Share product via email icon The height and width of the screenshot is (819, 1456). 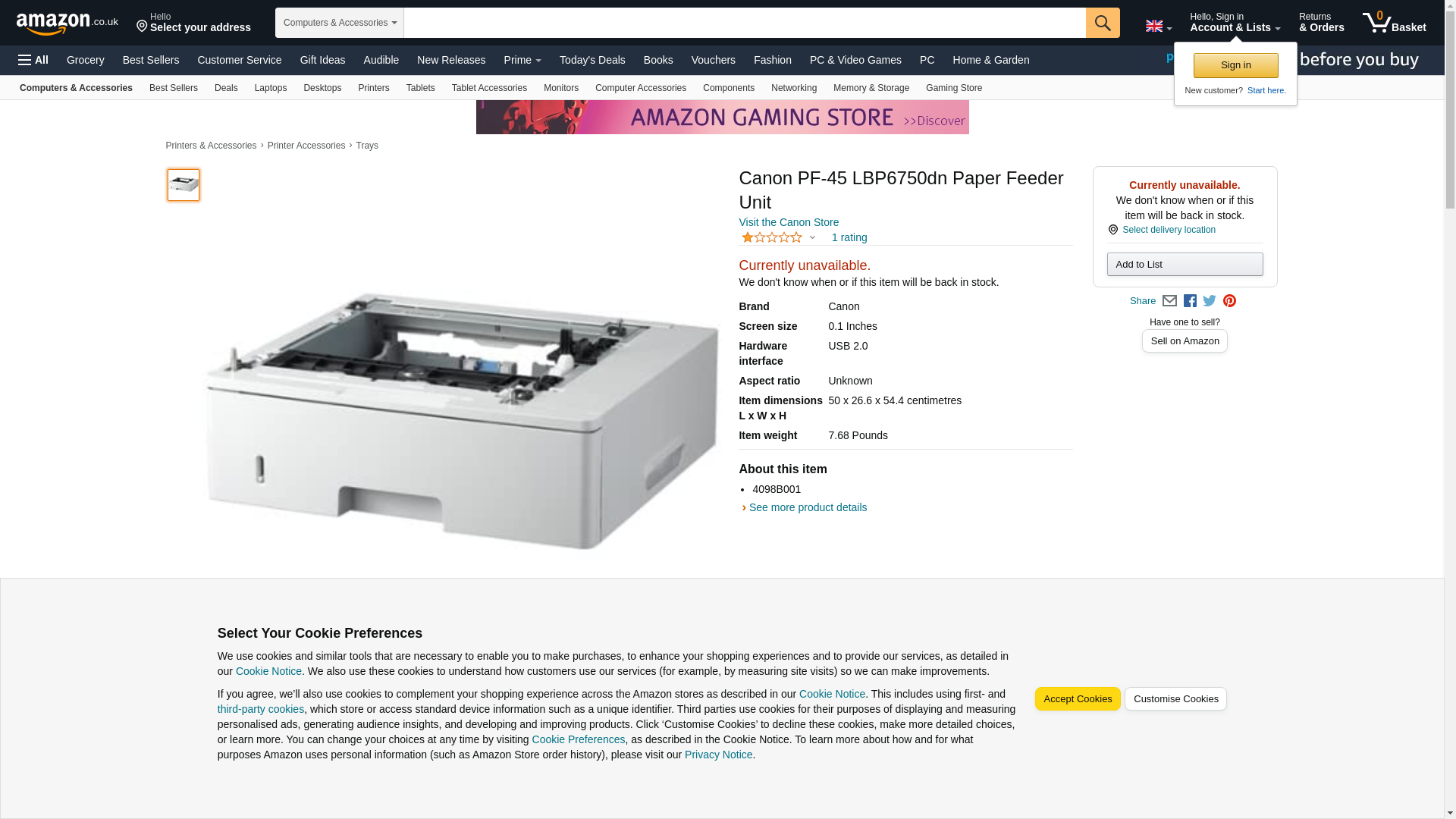(x=1169, y=301)
